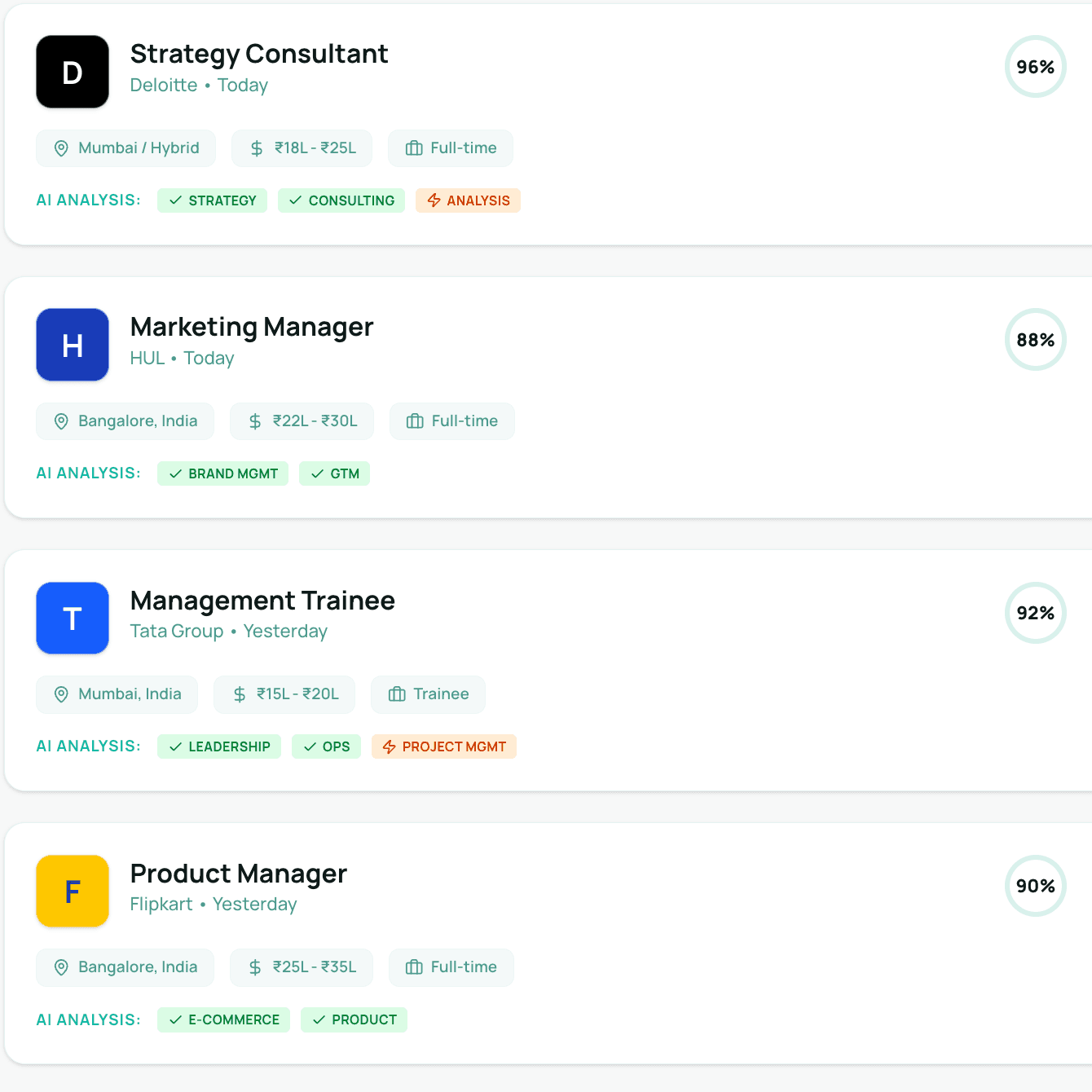Screen dimensions: 1092x1092
Task: Click the 88% match indicator for Marketing Manager
Action: tap(1035, 340)
